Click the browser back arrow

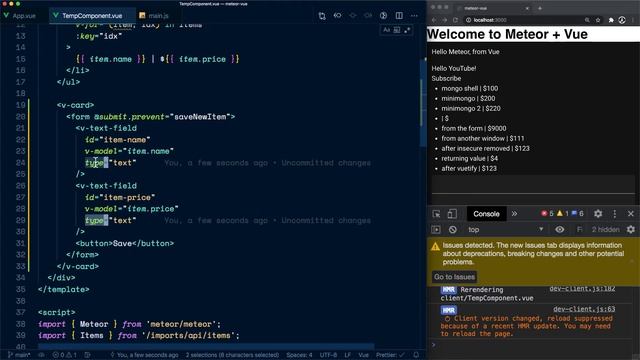pyautogui.click(x=434, y=20)
